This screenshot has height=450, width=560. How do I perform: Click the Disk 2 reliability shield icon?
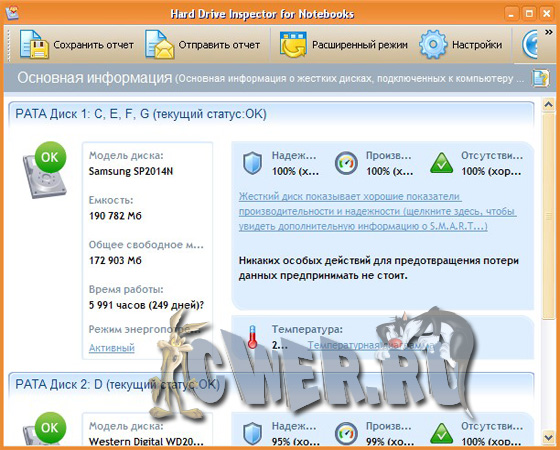click(x=252, y=434)
